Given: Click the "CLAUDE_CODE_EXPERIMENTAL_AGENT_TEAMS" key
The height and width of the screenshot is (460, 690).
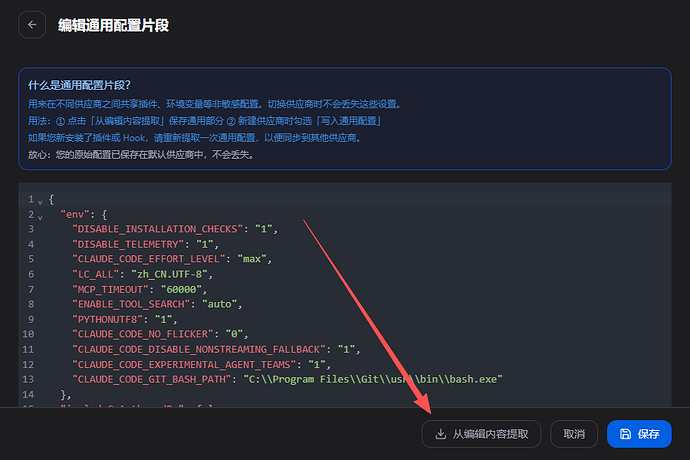Looking at the screenshot, I should 184,364.
